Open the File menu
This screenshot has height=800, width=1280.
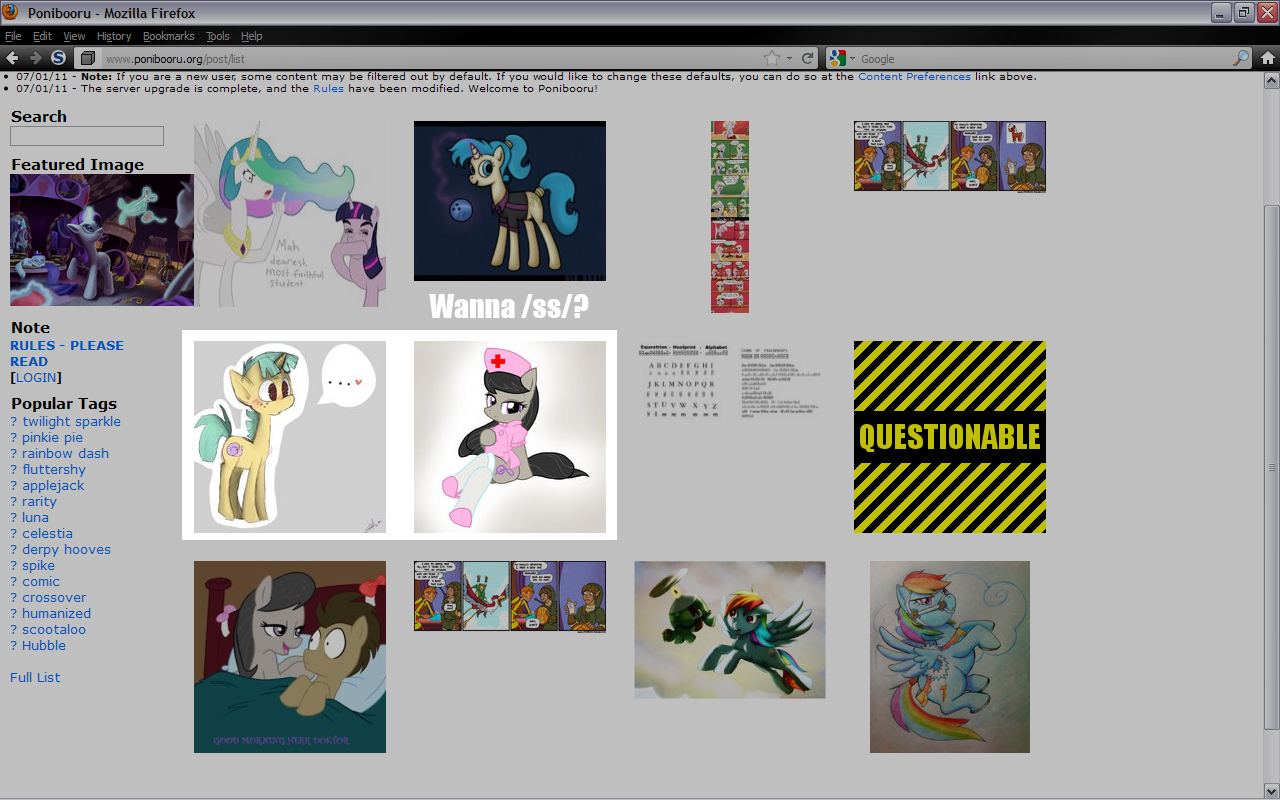pyautogui.click(x=13, y=36)
